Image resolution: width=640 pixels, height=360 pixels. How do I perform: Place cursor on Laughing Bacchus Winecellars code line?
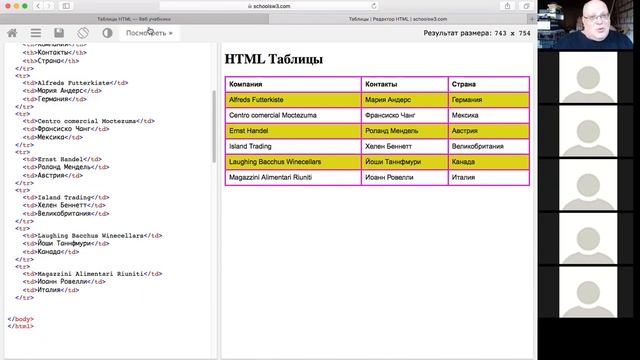[x=92, y=236]
